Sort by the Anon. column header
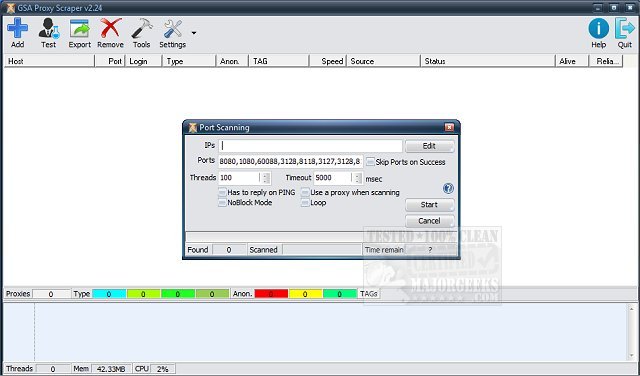The image size is (640, 376). coord(232,61)
